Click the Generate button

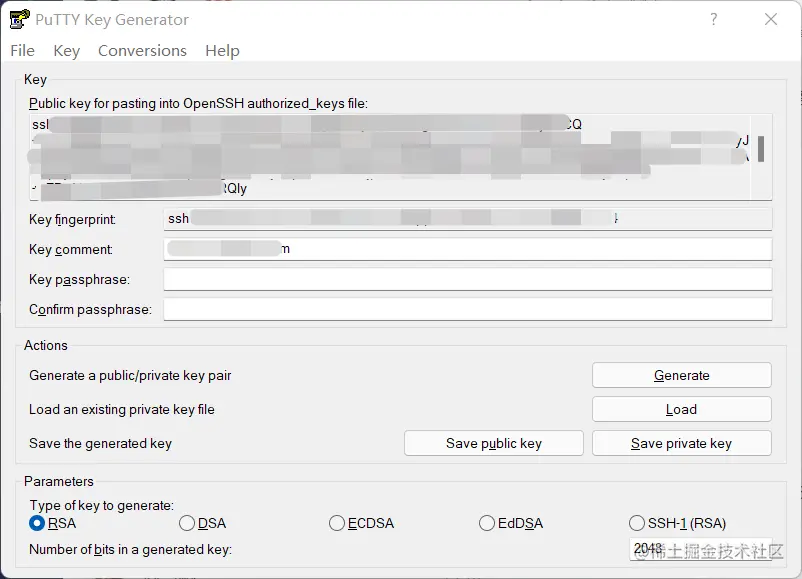click(x=681, y=375)
